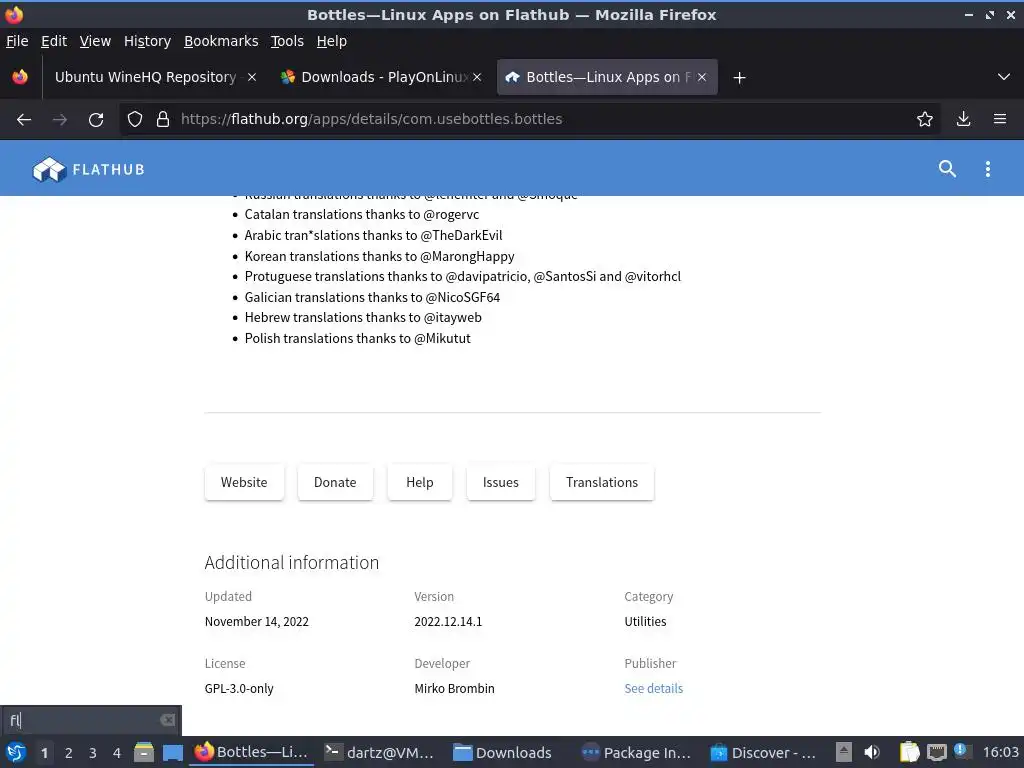Viewport: 1024px width, 768px height.
Task: Switch to virtual desktop 2
Action: (x=69, y=753)
